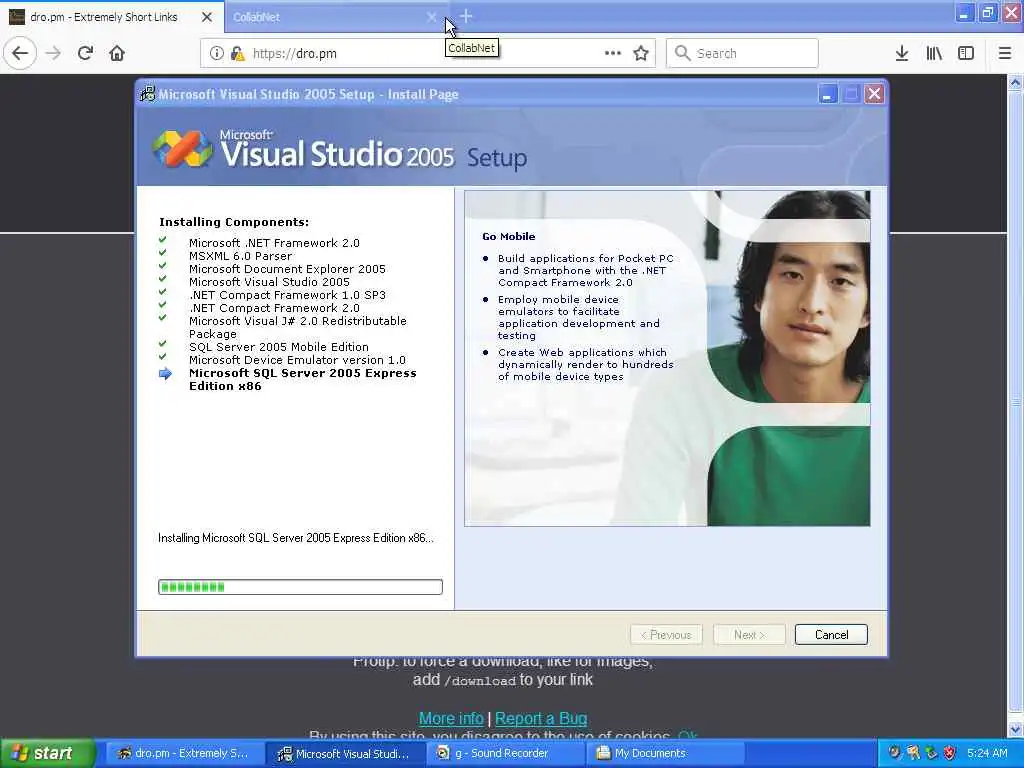The image size is (1024, 768).
Task: Show site information icon in address bar
Action: pos(217,53)
